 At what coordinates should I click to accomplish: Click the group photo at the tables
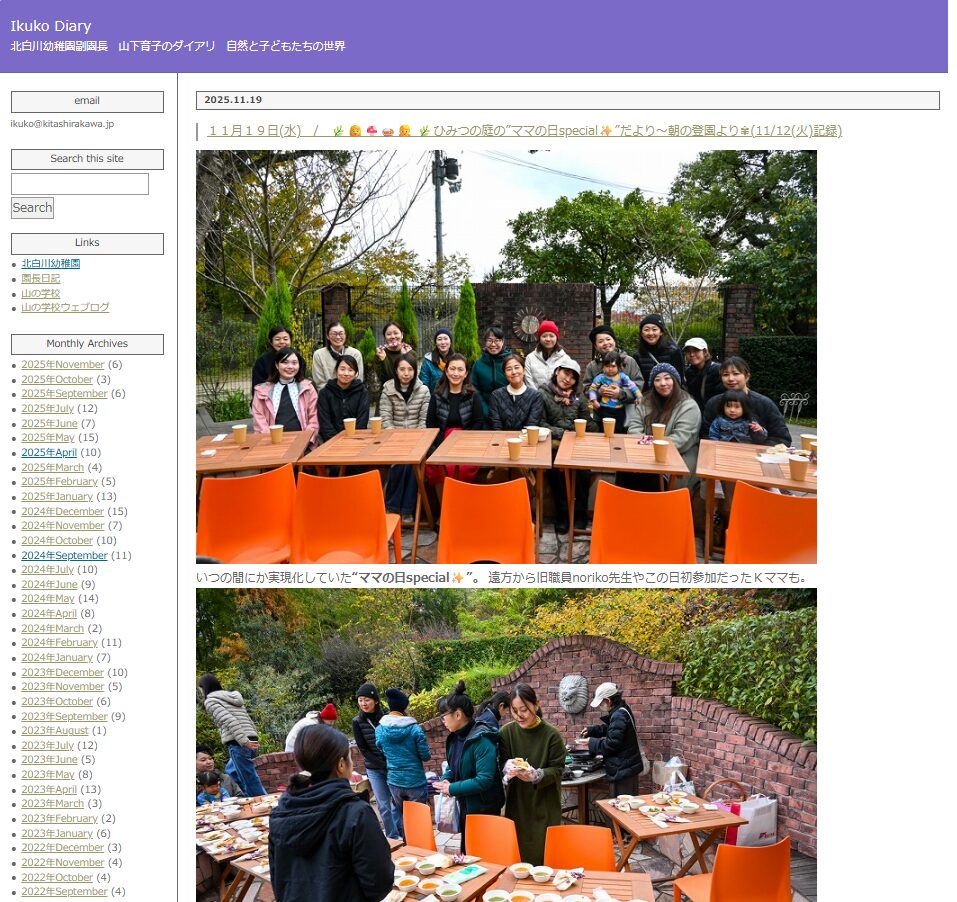coord(506,357)
